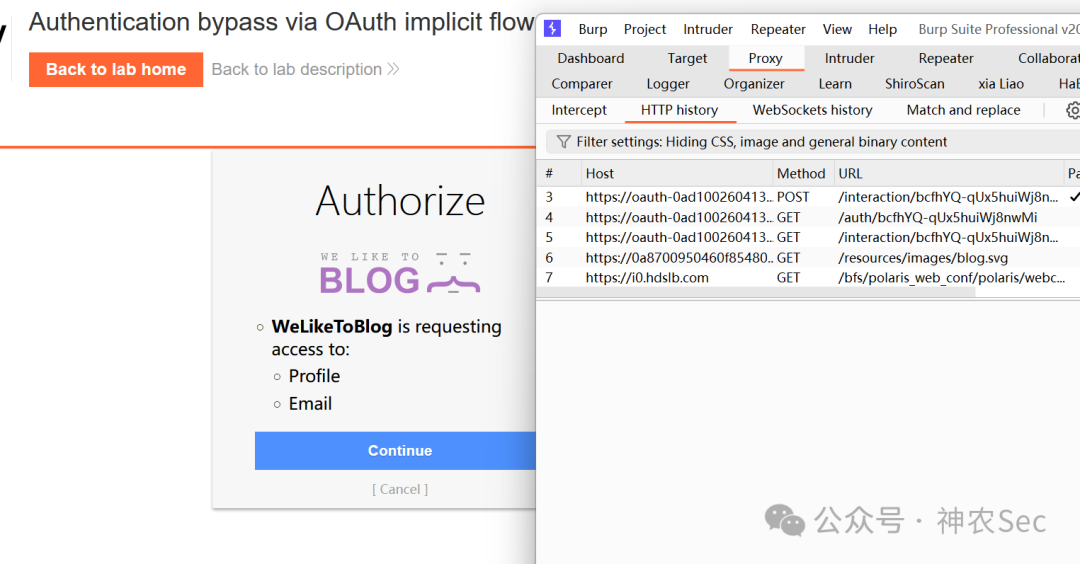Switch to the Target tab
This screenshot has width=1080, height=564.
point(687,58)
